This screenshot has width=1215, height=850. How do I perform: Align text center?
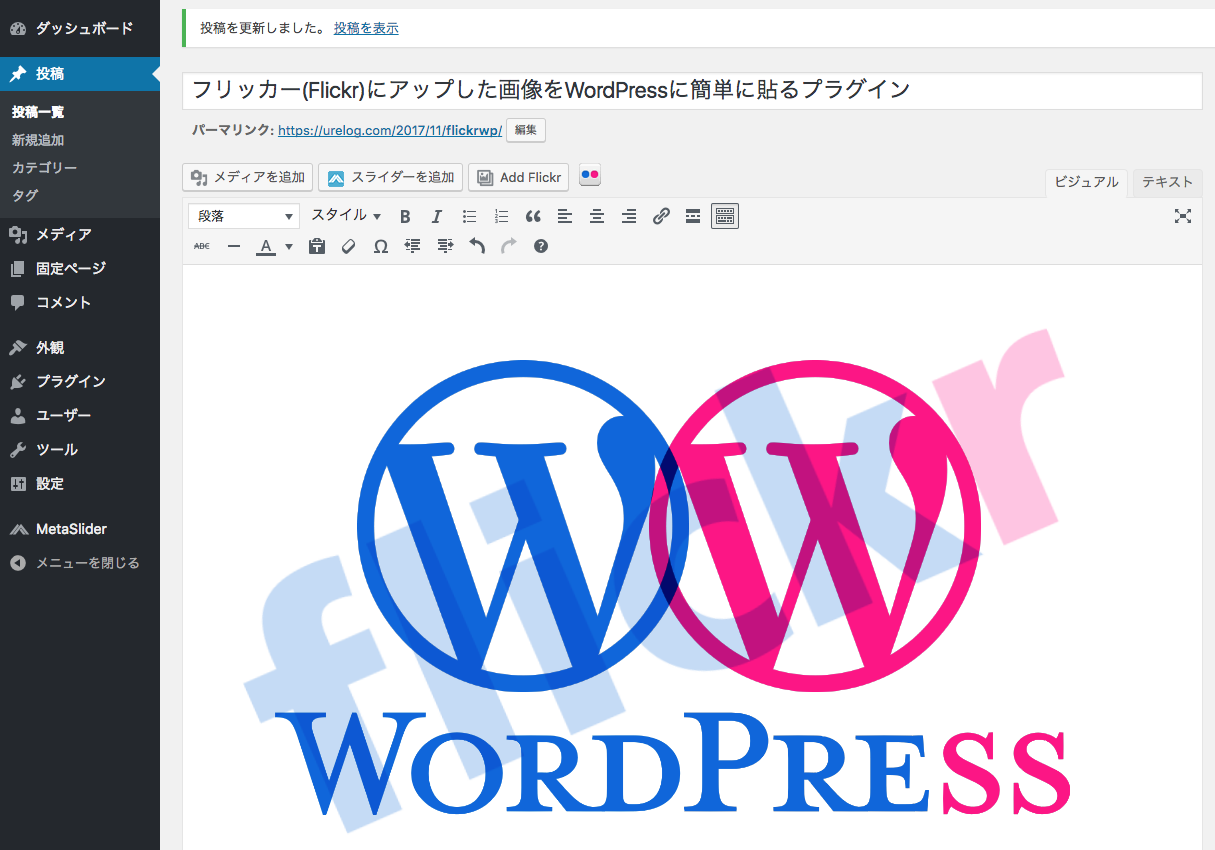[597, 216]
